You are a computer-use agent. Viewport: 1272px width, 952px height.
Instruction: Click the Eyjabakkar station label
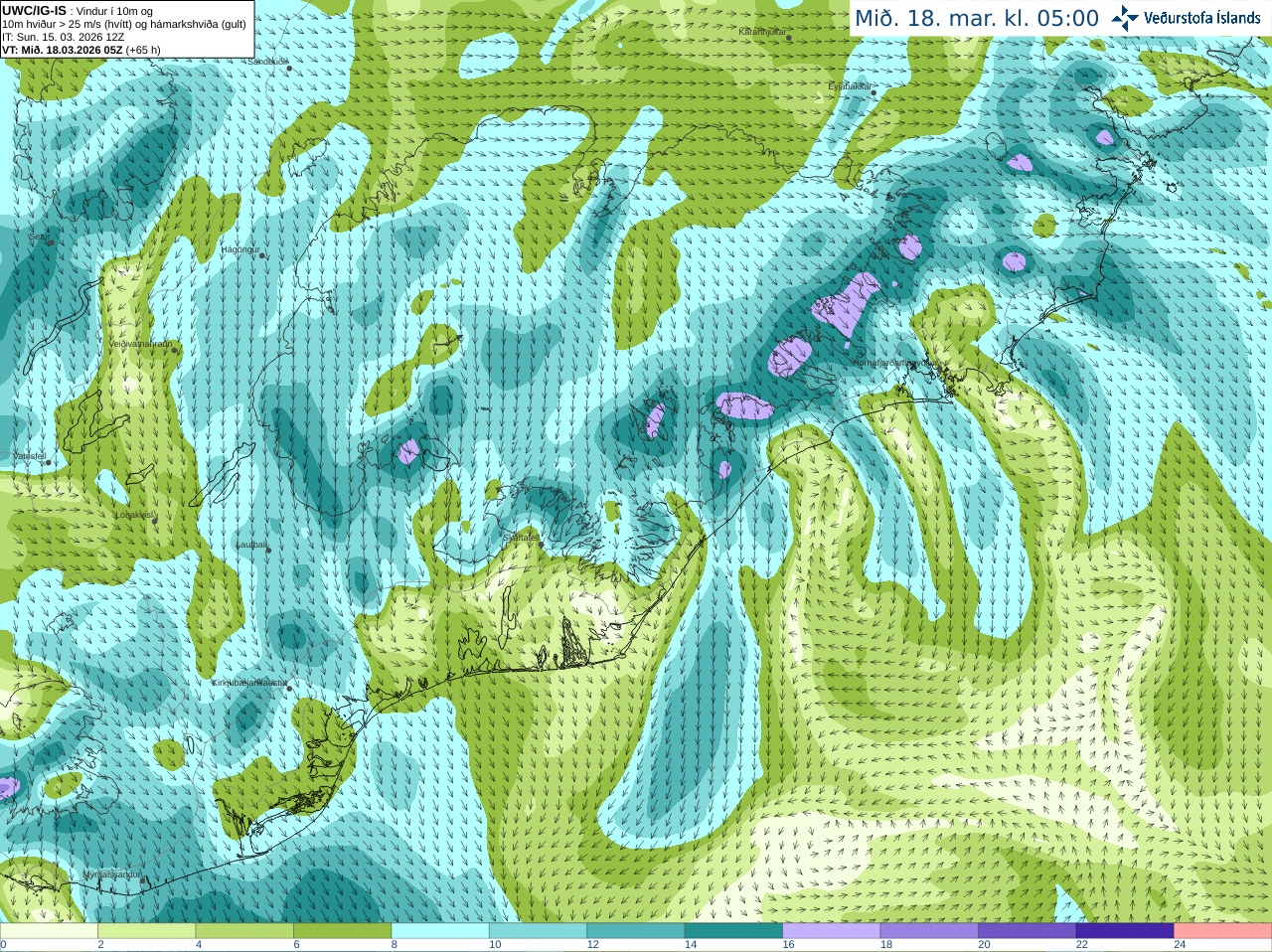[x=850, y=86]
